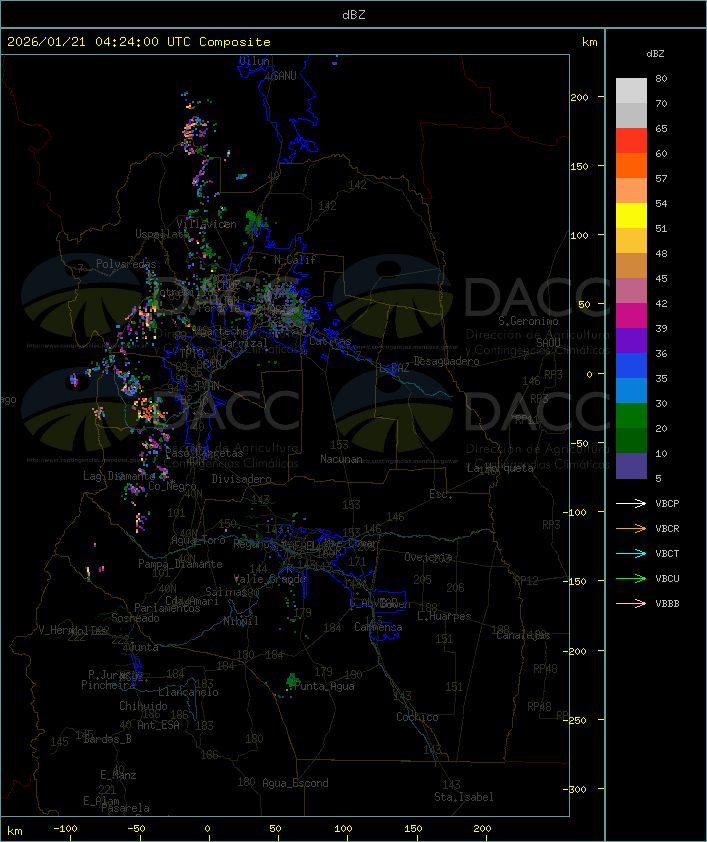Click the Divisadero map label
The height and width of the screenshot is (842, 707).
pos(241,479)
